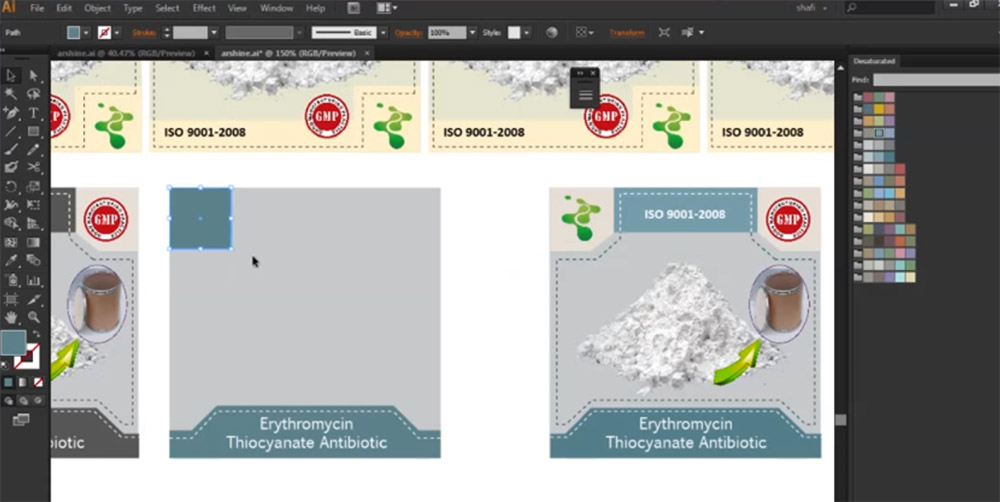Select the Scissors tool
The height and width of the screenshot is (502, 1000).
tap(33, 168)
